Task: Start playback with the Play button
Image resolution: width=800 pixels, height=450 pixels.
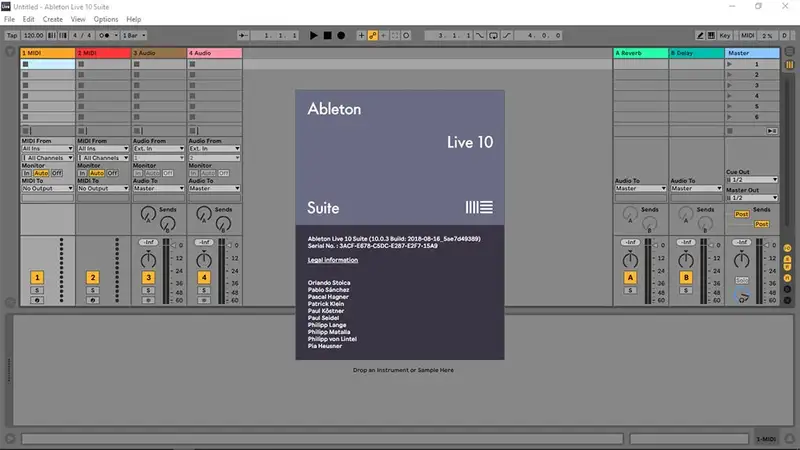Action: pos(313,35)
